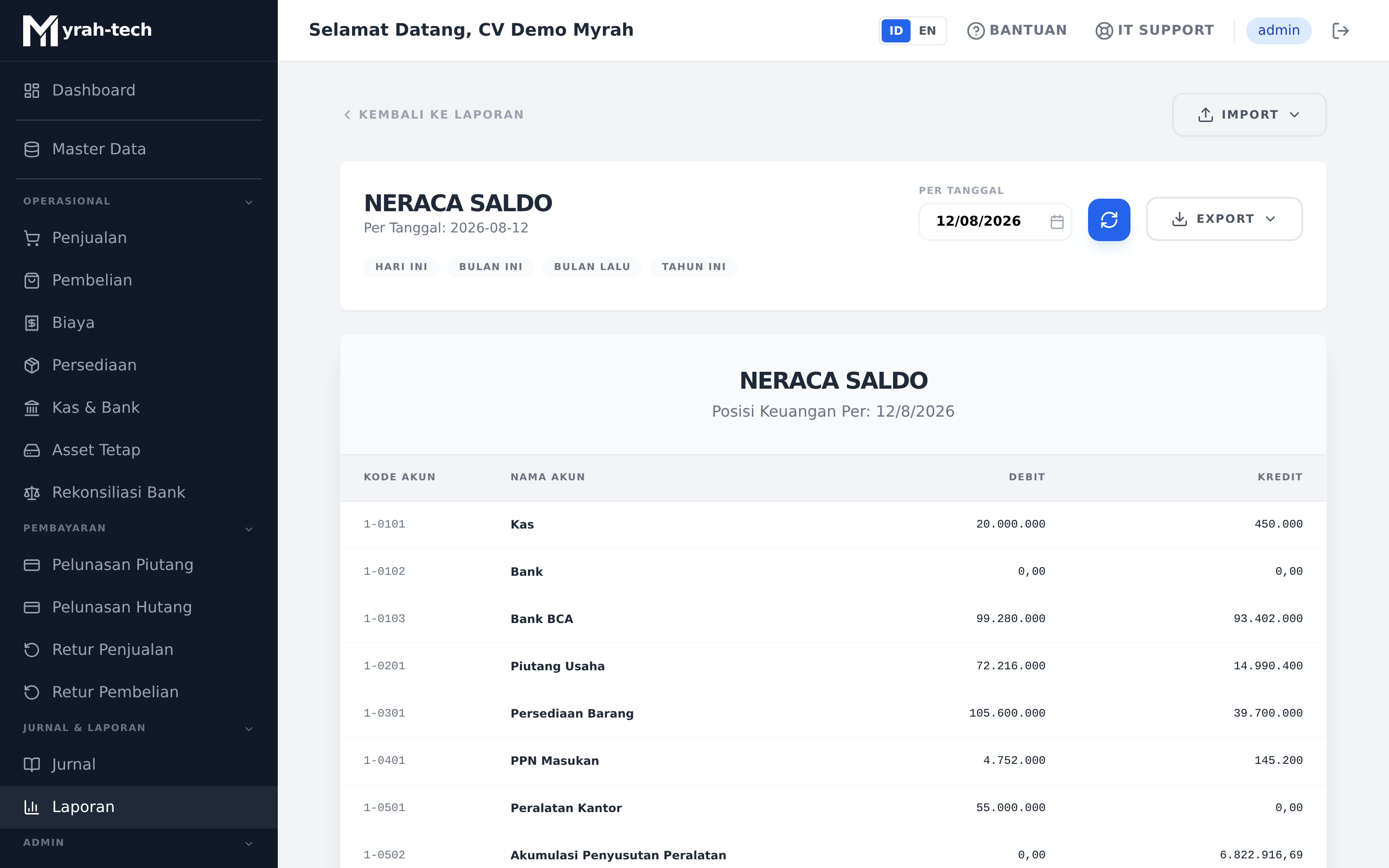Switch language to ID

[x=896, y=31]
